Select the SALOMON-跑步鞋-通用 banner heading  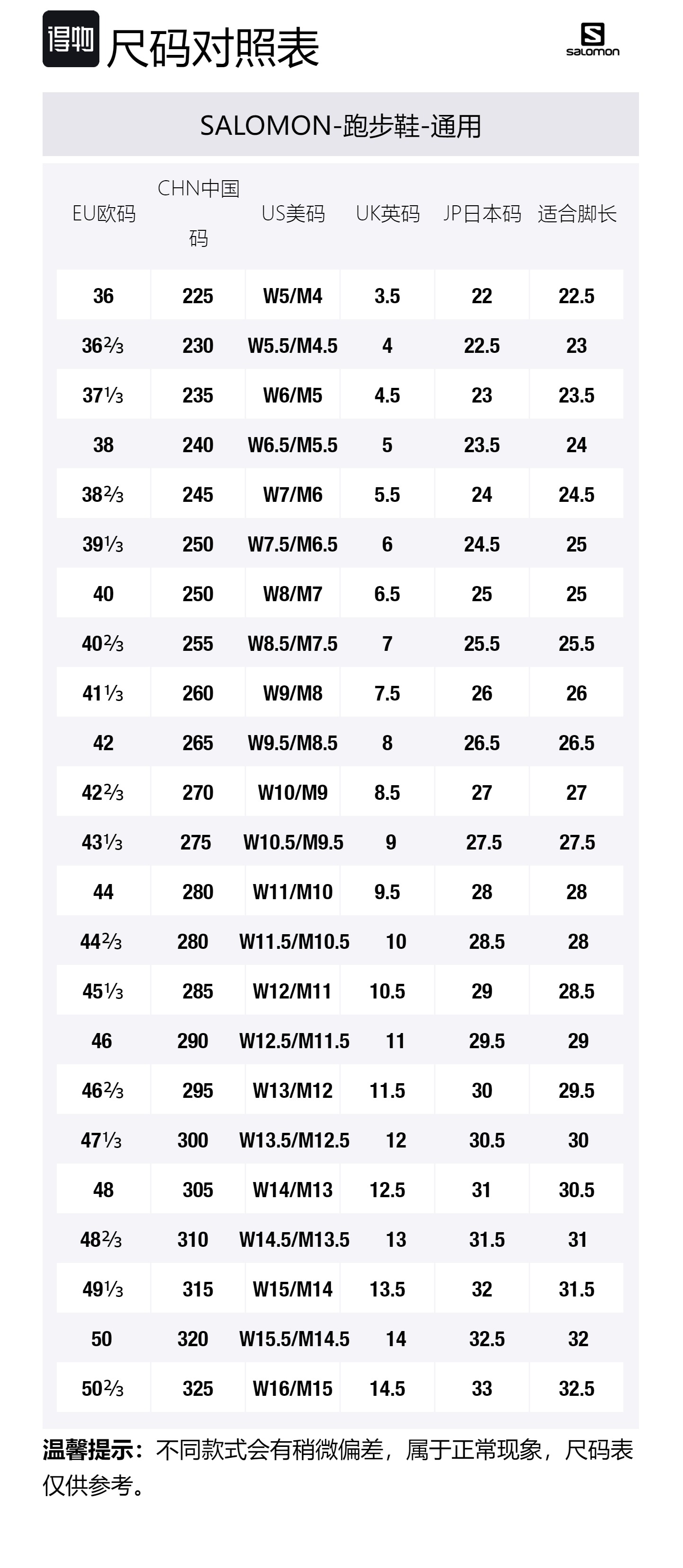341,125
